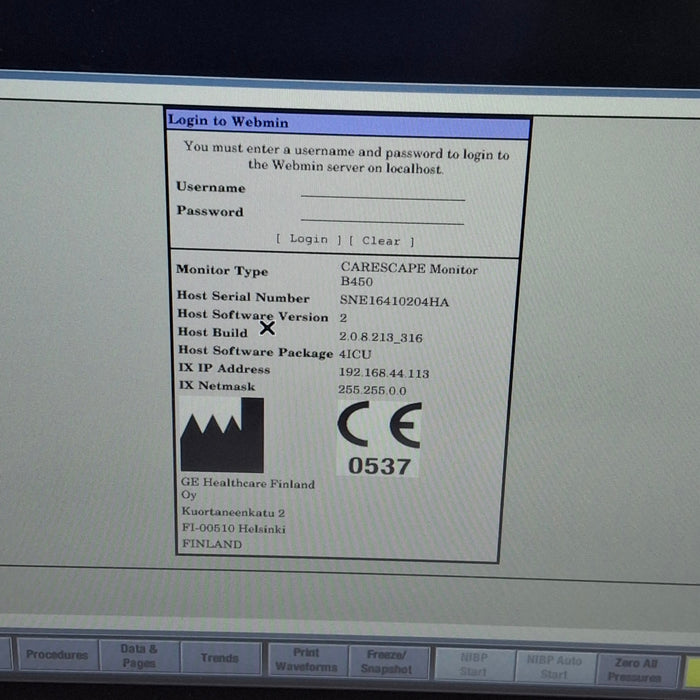Select Freeze/Snapshot
The height and width of the screenshot is (700, 700).
pyautogui.click(x=387, y=662)
